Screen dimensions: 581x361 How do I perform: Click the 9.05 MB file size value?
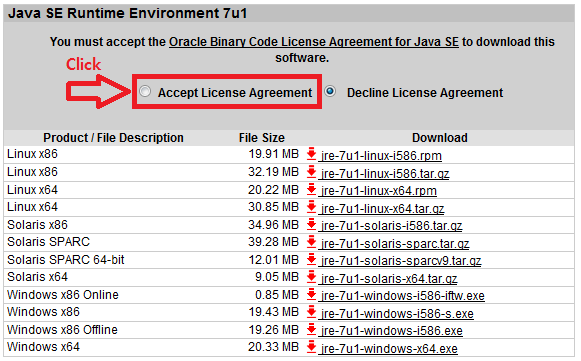pos(277,277)
